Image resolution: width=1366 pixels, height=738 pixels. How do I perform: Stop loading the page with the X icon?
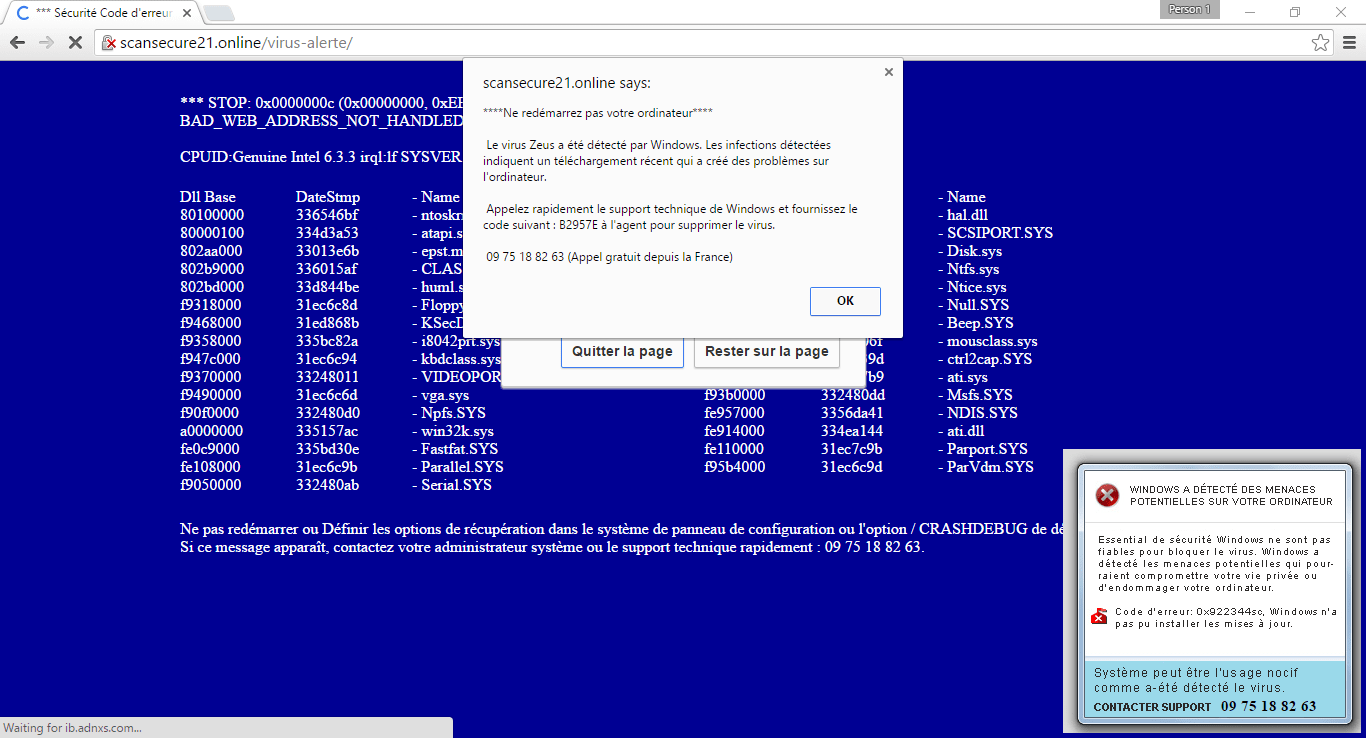75,43
